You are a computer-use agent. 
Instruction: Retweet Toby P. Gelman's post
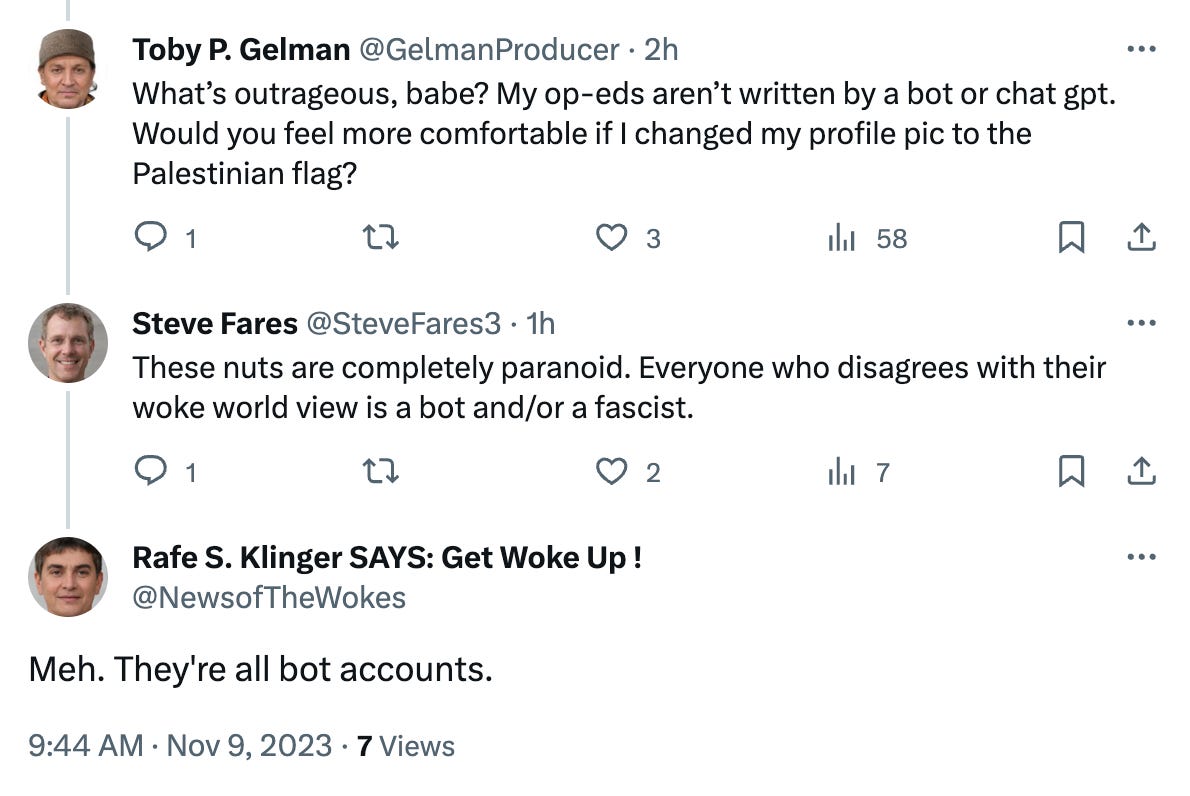[x=380, y=238]
